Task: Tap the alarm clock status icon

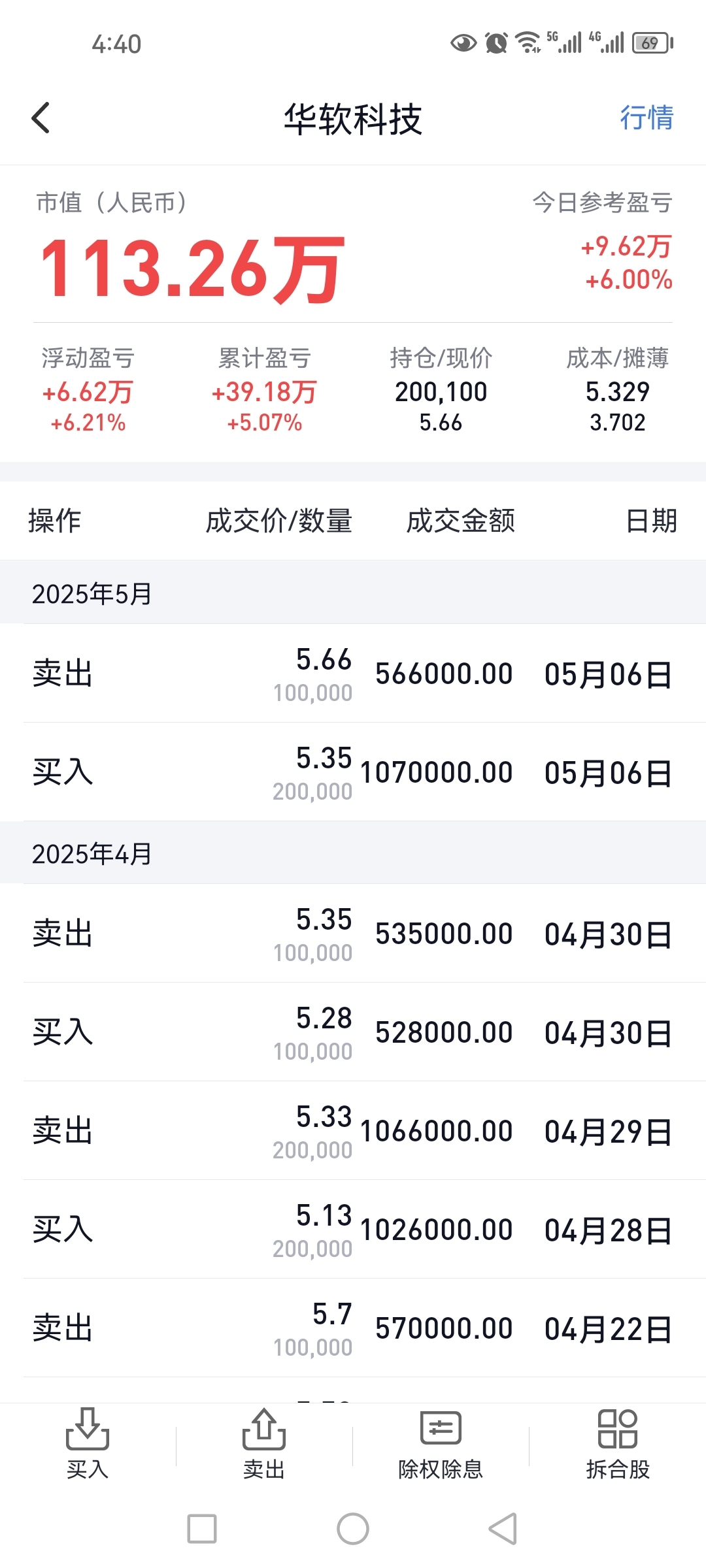Action: (x=497, y=43)
